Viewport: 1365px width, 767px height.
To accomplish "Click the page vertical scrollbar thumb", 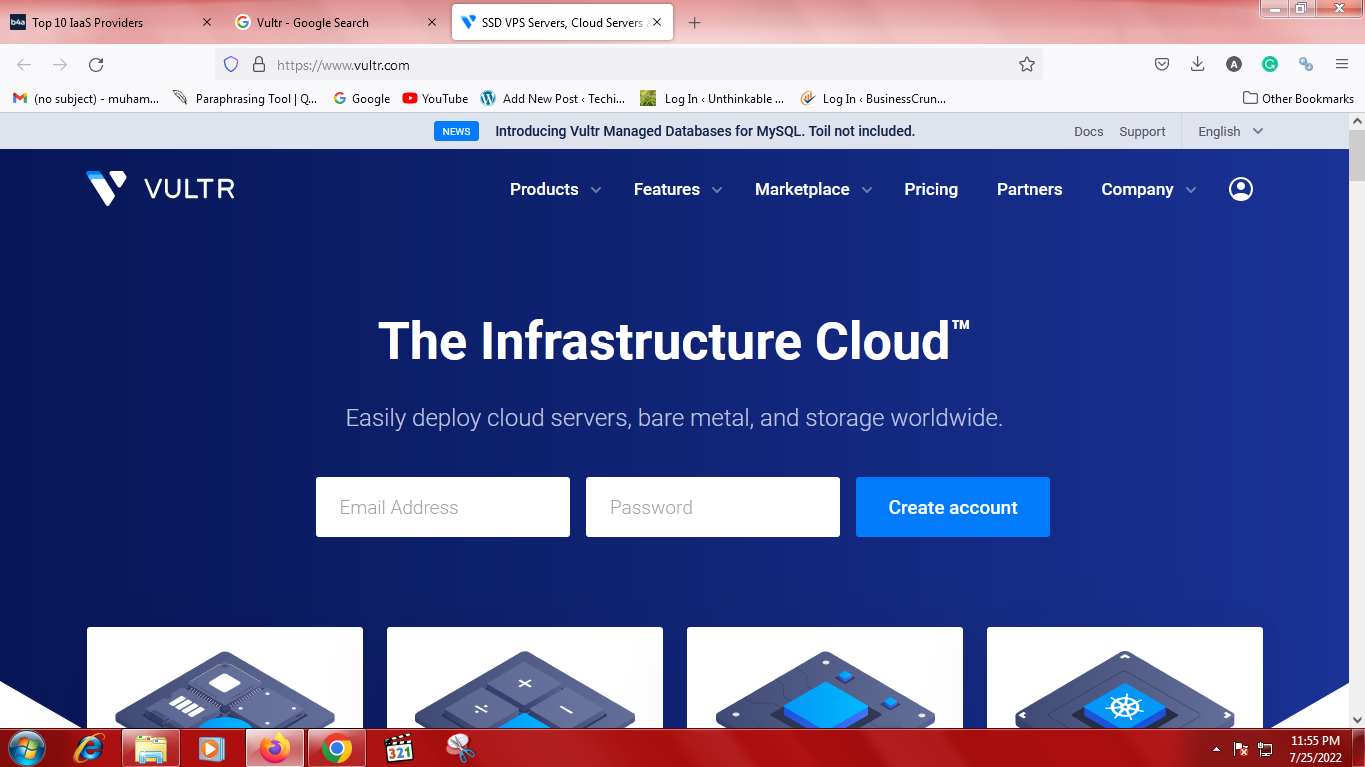I will coord(1357,155).
